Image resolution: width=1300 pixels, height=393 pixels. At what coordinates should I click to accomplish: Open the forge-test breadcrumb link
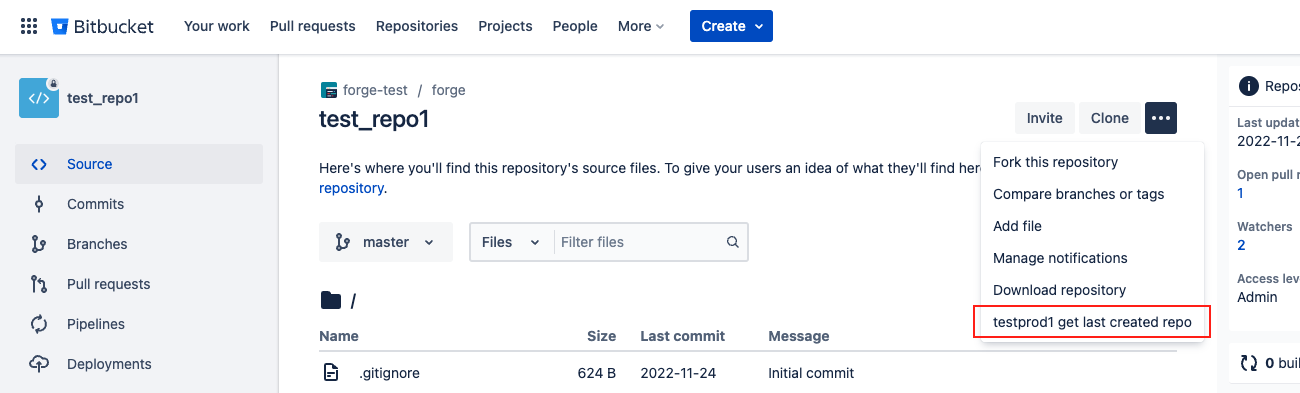[x=375, y=90]
